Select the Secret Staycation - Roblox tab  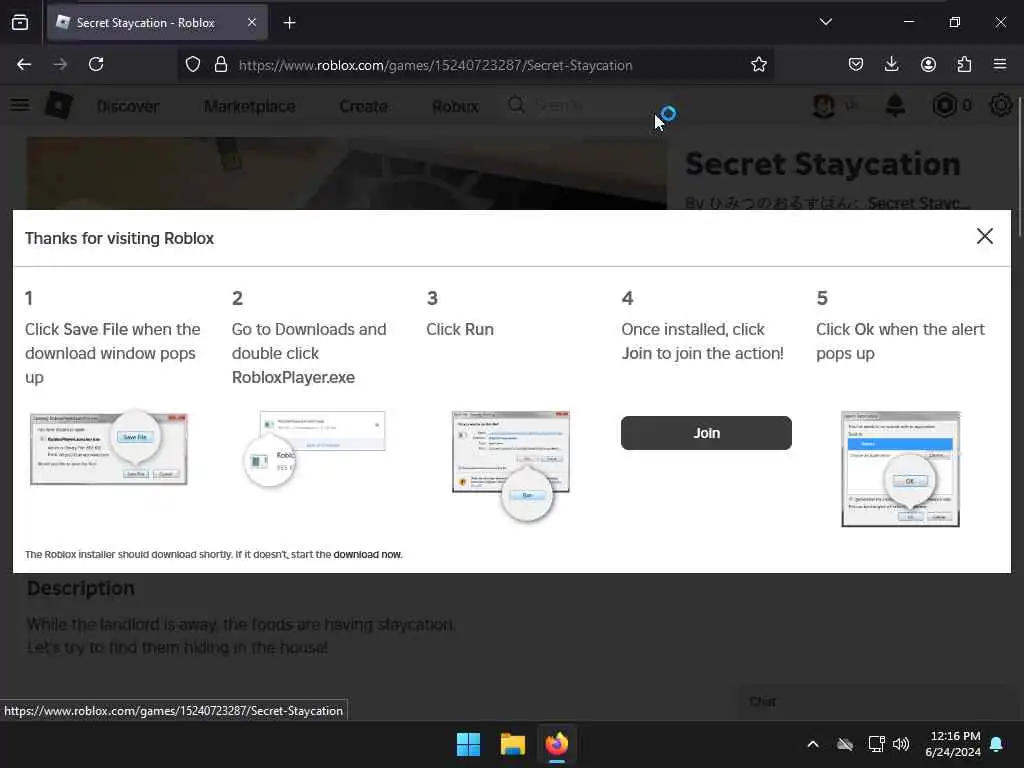coord(157,23)
